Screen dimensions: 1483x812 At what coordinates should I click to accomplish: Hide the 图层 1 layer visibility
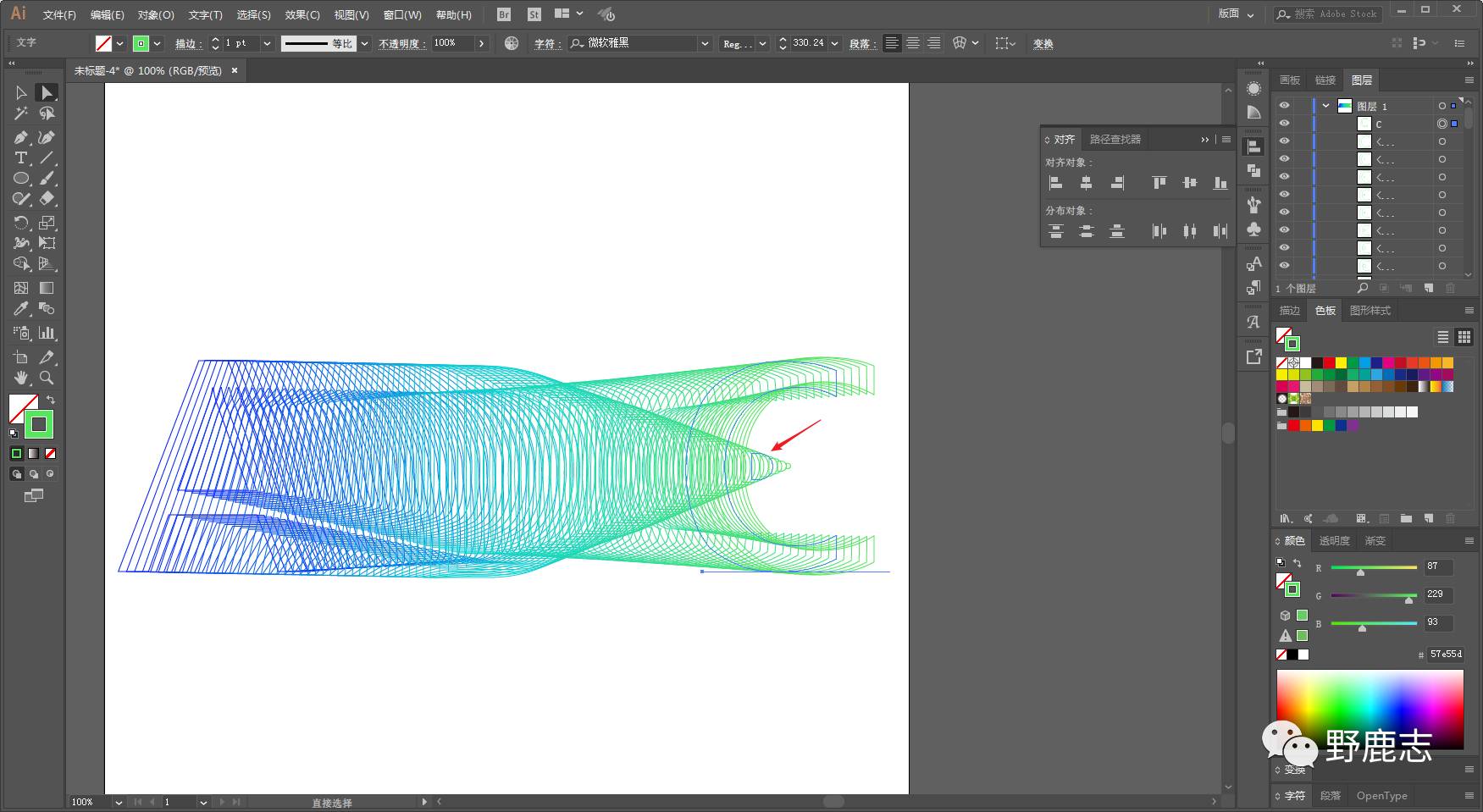[1285, 106]
